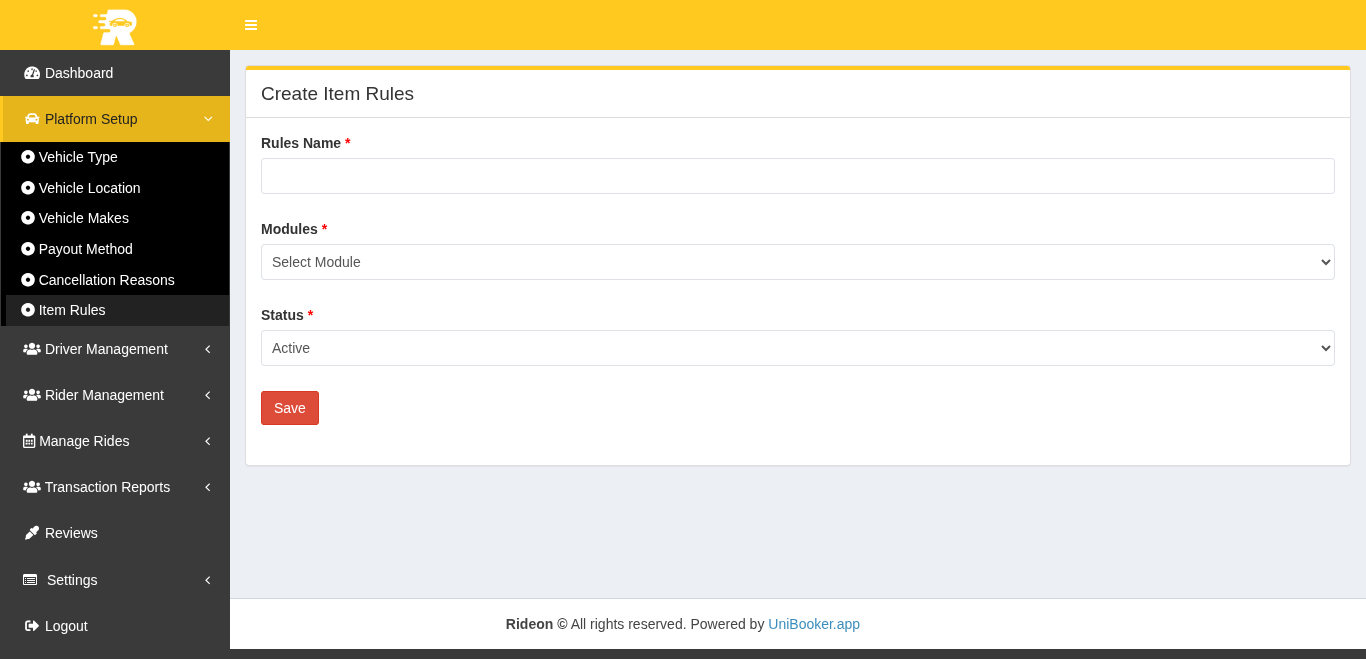Select Payout Method in the sidebar
The width and height of the screenshot is (1366, 659).
[85, 249]
